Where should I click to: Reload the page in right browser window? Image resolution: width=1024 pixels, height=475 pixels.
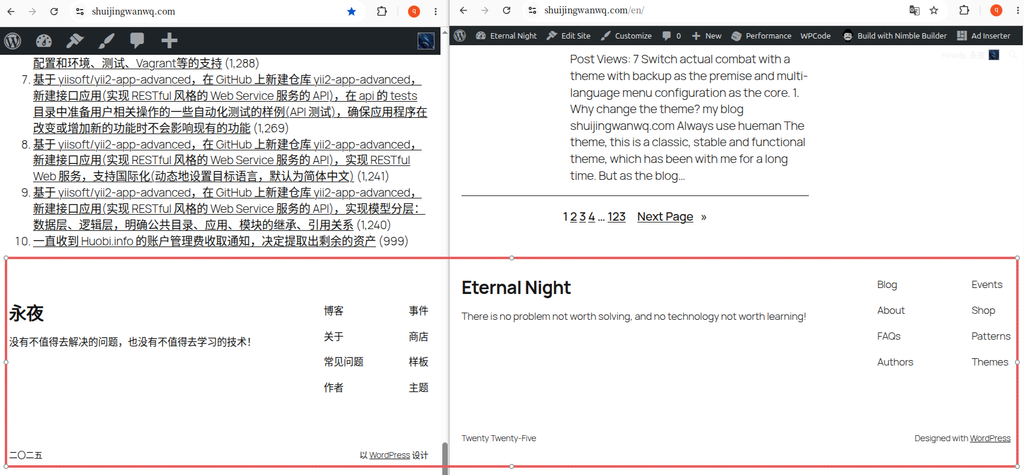click(x=506, y=10)
